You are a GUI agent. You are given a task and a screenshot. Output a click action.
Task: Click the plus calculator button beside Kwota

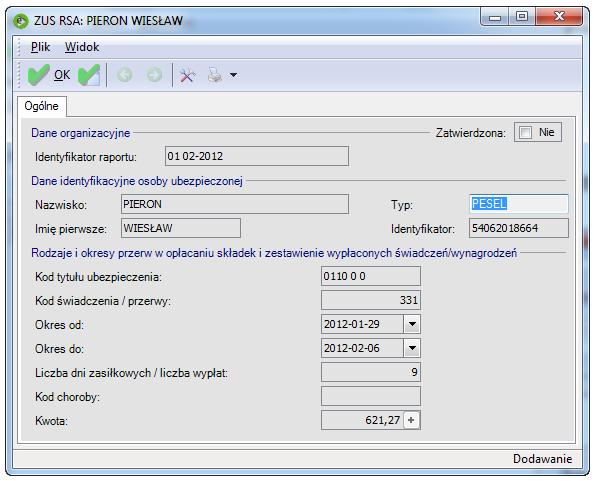[x=411, y=420]
